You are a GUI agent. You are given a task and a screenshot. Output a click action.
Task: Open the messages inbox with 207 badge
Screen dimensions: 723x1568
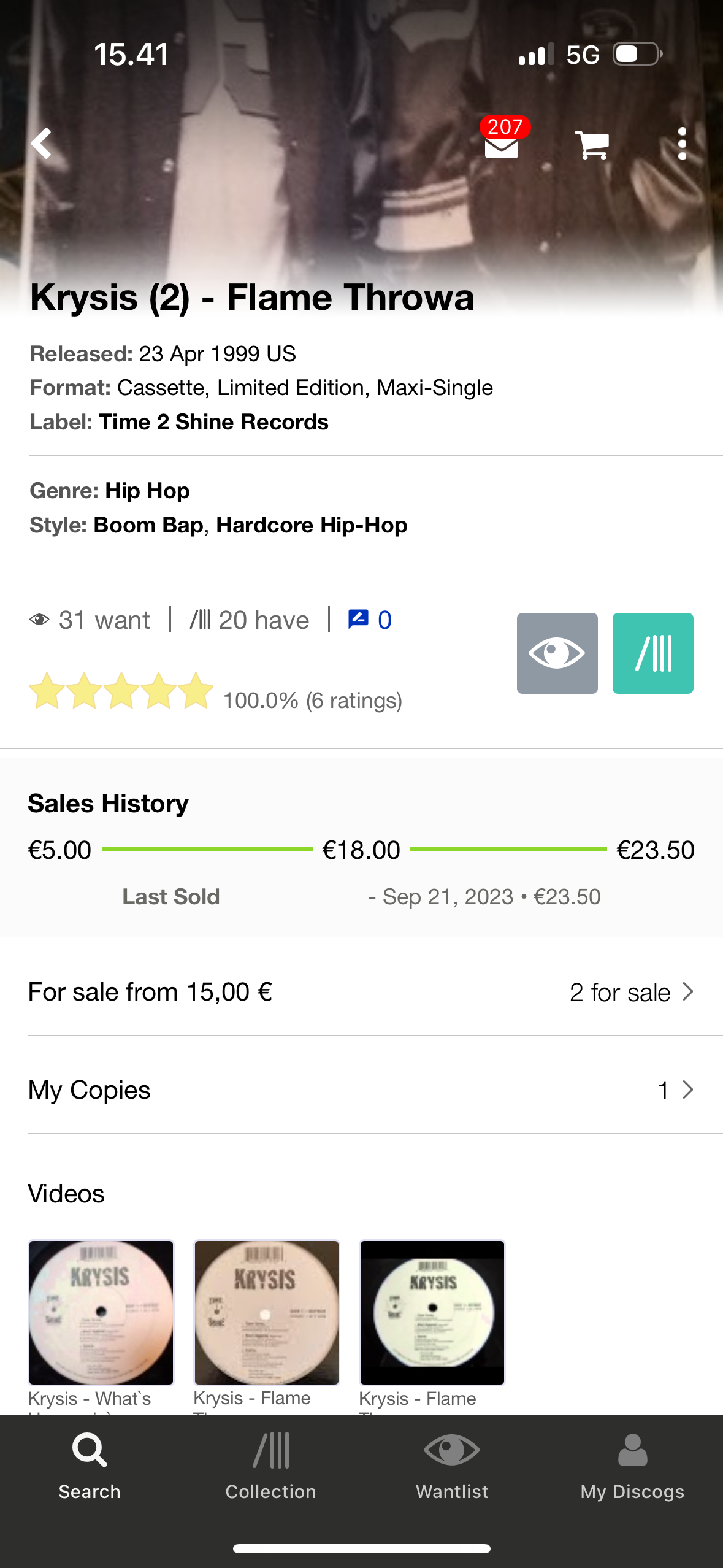[502, 145]
